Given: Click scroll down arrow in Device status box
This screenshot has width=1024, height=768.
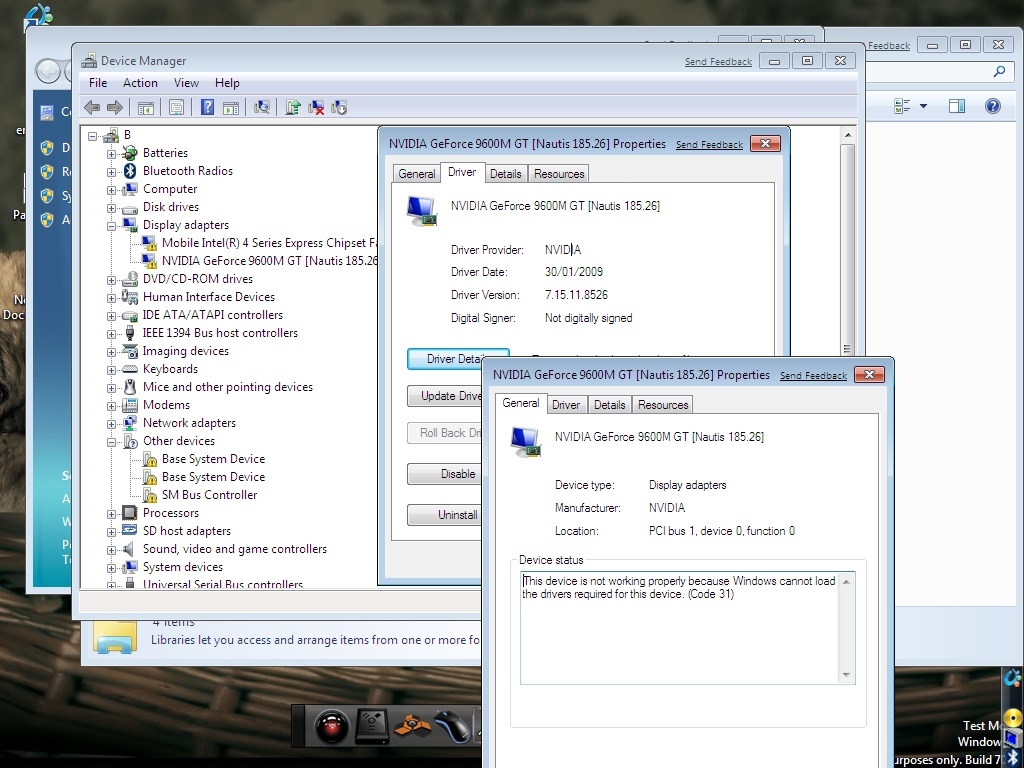Looking at the screenshot, I should point(846,675).
